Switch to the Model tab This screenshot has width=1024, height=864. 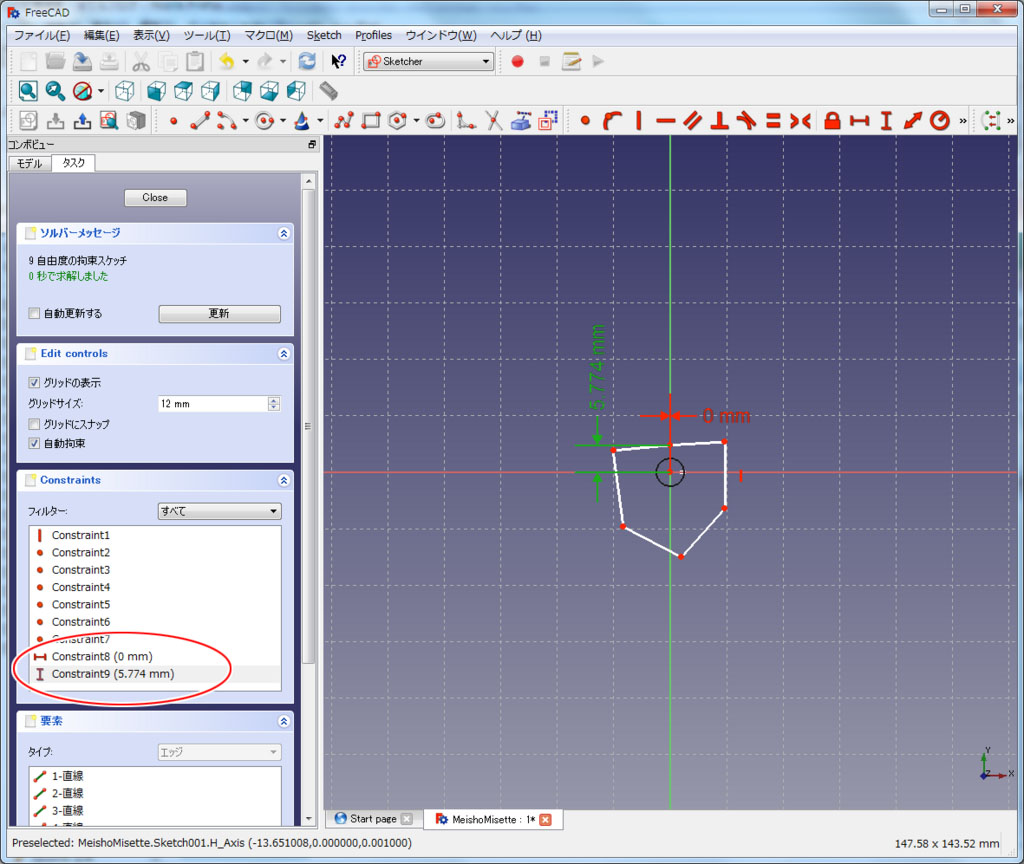(x=29, y=163)
